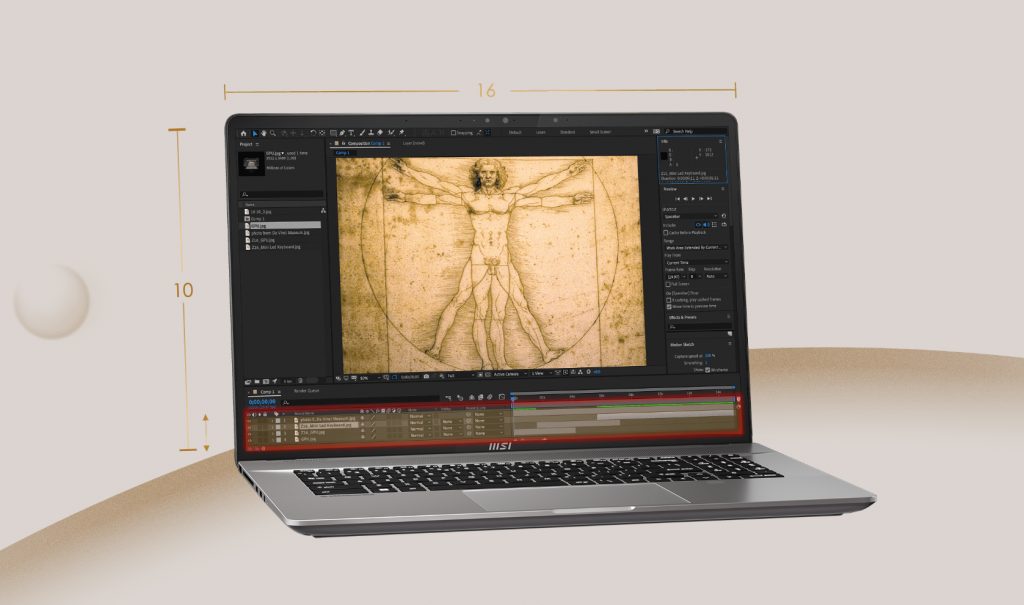Open the Frame Rate dropdown
1024x605 pixels.
677,276
